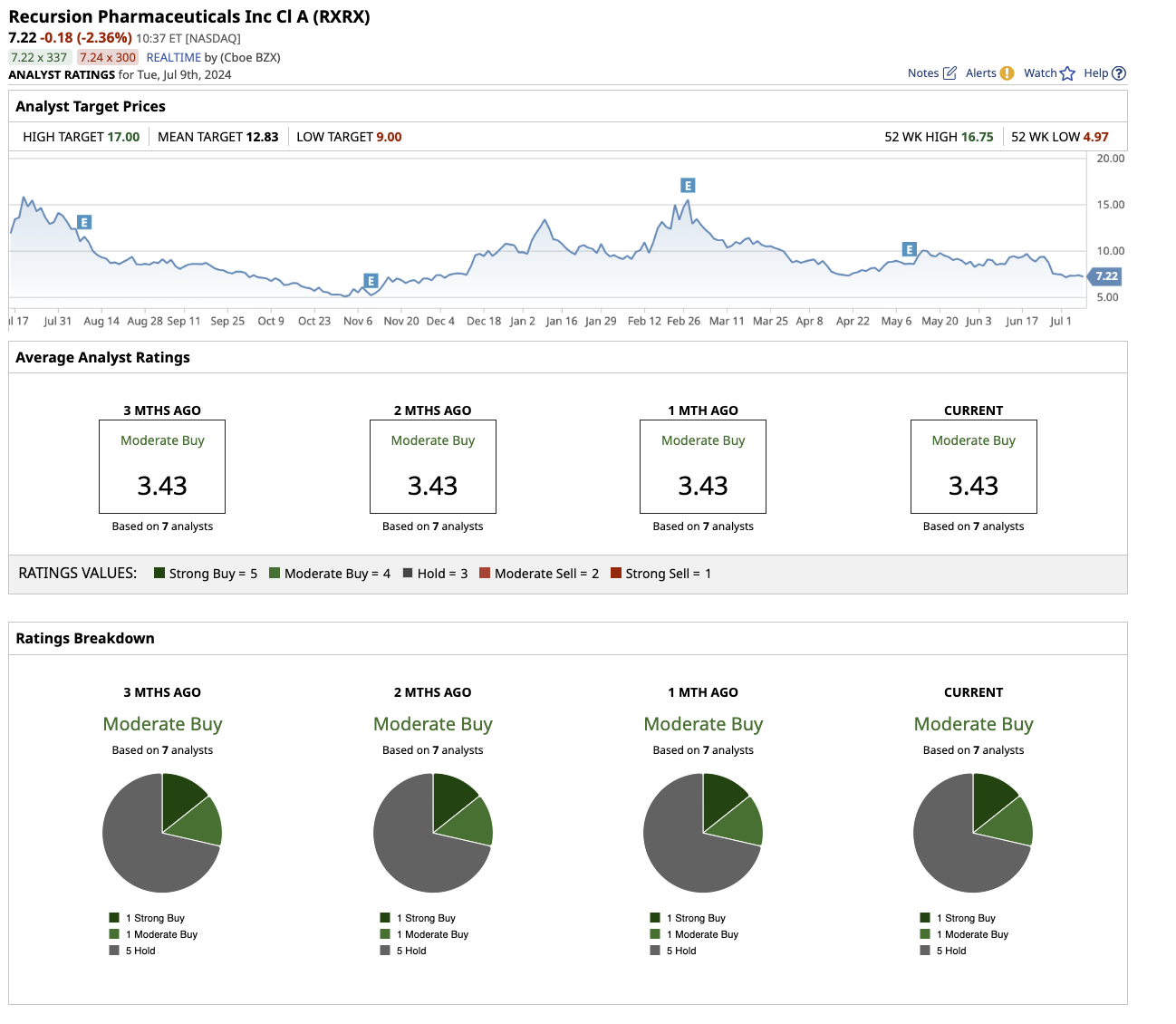Click the 1 Strong Buy legend swatch under Current pie
The height and width of the screenshot is (1024, 1176).
pyautogui.click(x=925, y=918)
